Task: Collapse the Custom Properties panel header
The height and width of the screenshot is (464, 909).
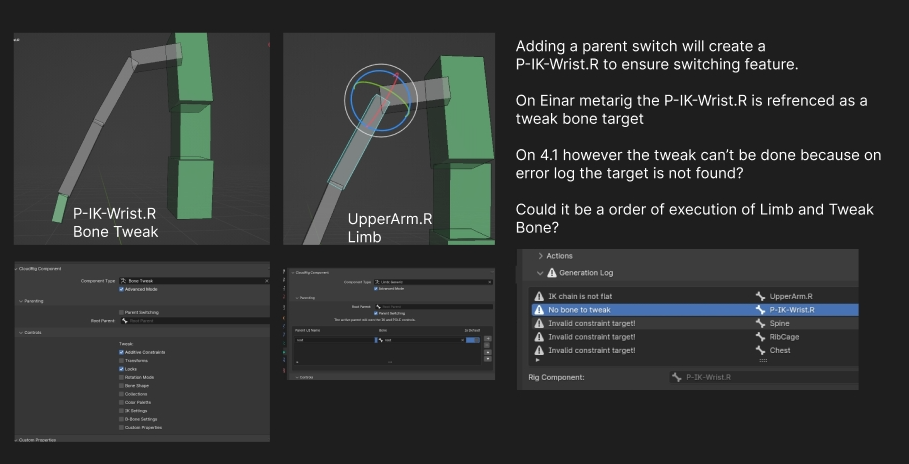Action: (x=17, y=440)
